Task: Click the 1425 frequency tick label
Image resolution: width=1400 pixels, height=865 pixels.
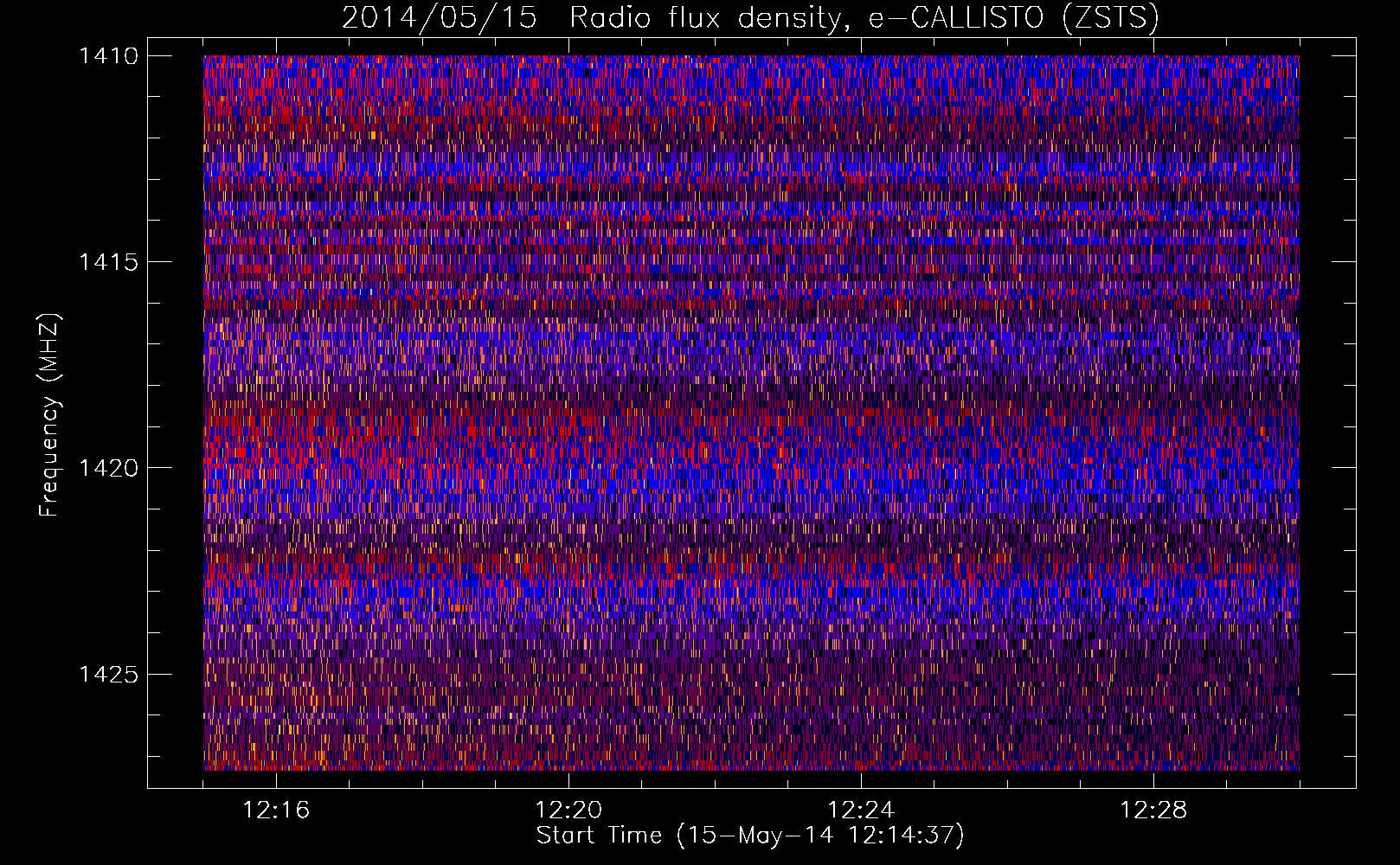Action: click(x=109, y=674)
